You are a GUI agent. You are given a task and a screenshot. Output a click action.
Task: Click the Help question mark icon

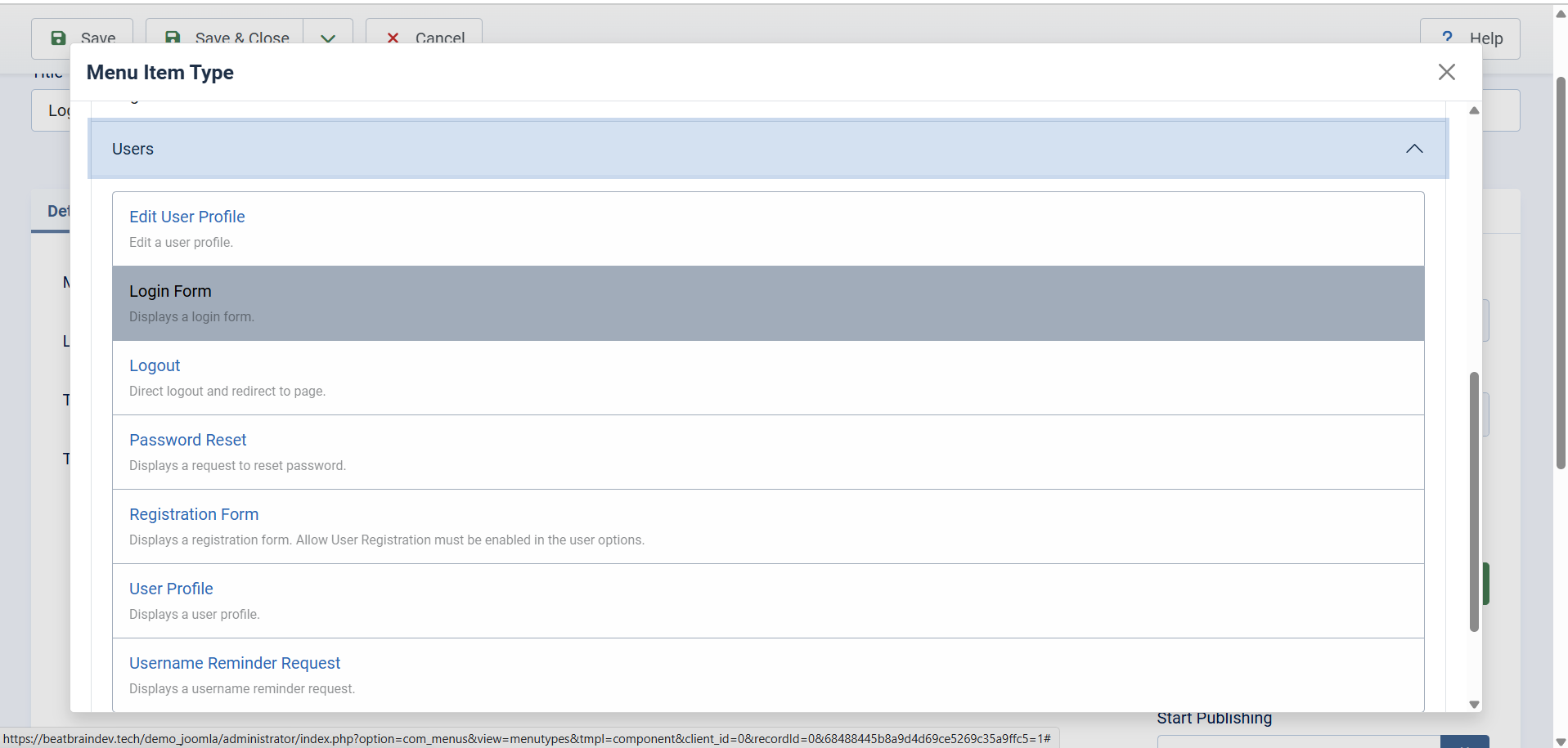tap(1447, 37)
